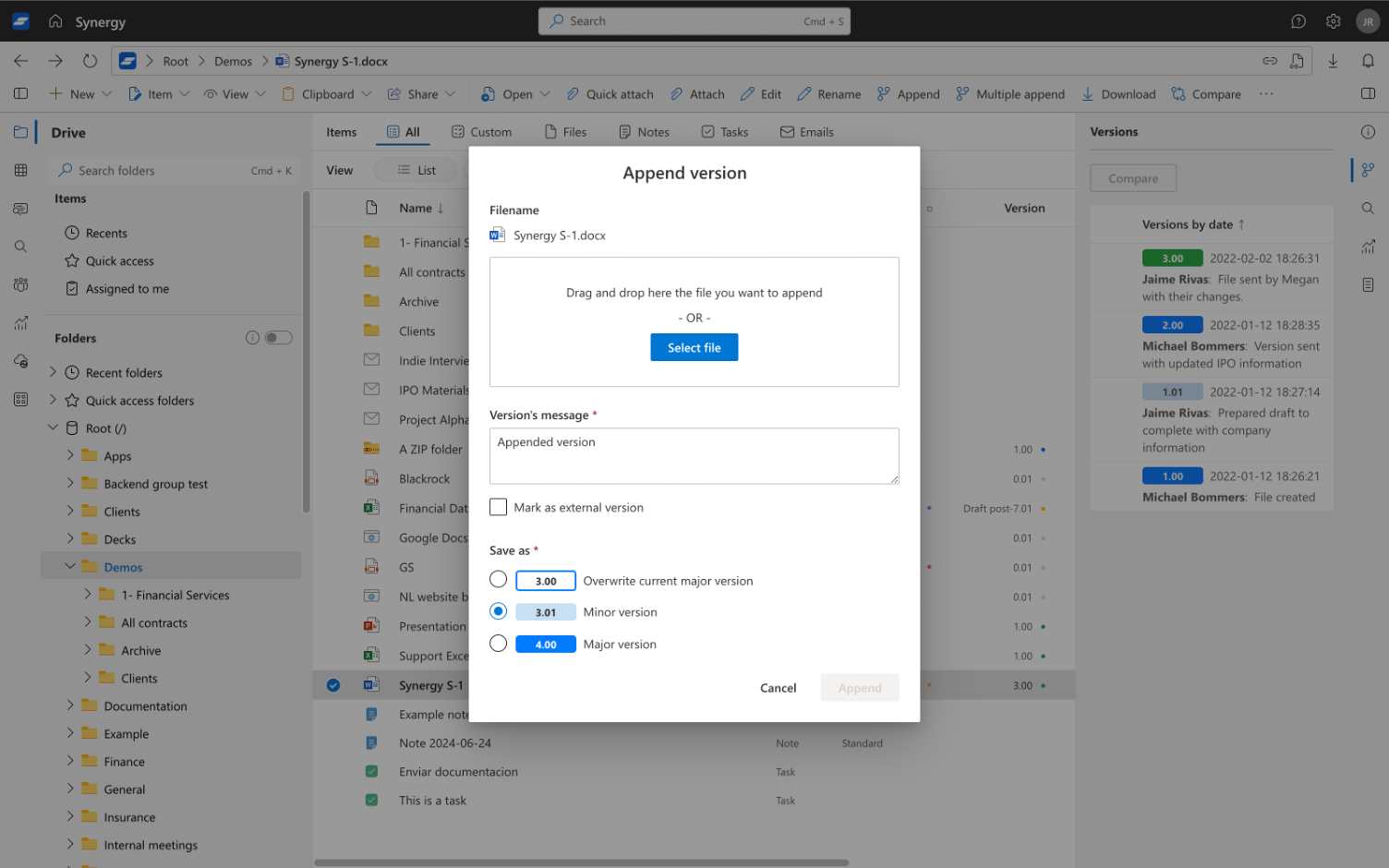The image size is (1389, 868).
Task: Expand the Finance folder in tree
Action: (70, 761)
